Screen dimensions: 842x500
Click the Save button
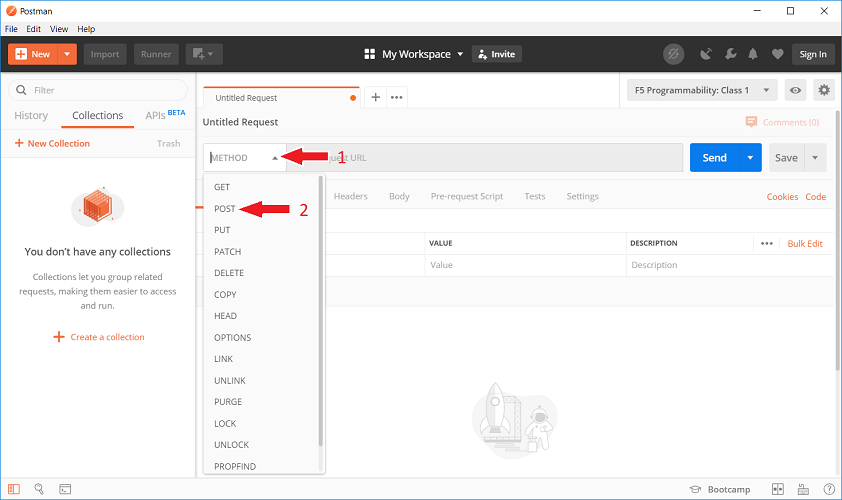[x=786, y=158]
